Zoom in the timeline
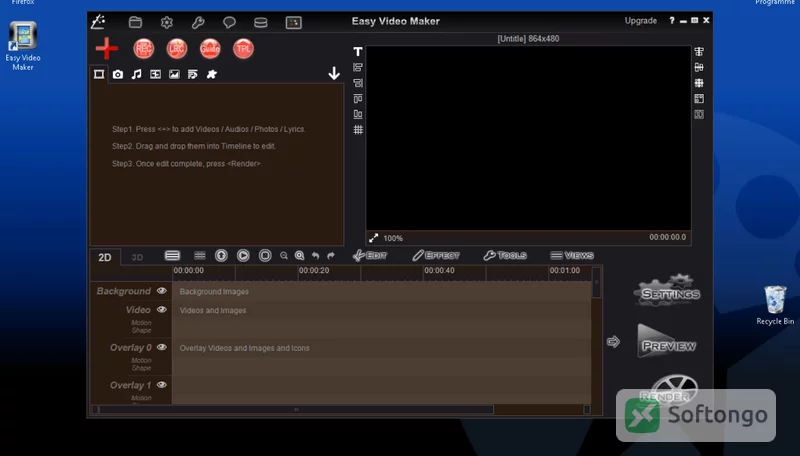Screen dimensions: 800x456 [299, 256]
